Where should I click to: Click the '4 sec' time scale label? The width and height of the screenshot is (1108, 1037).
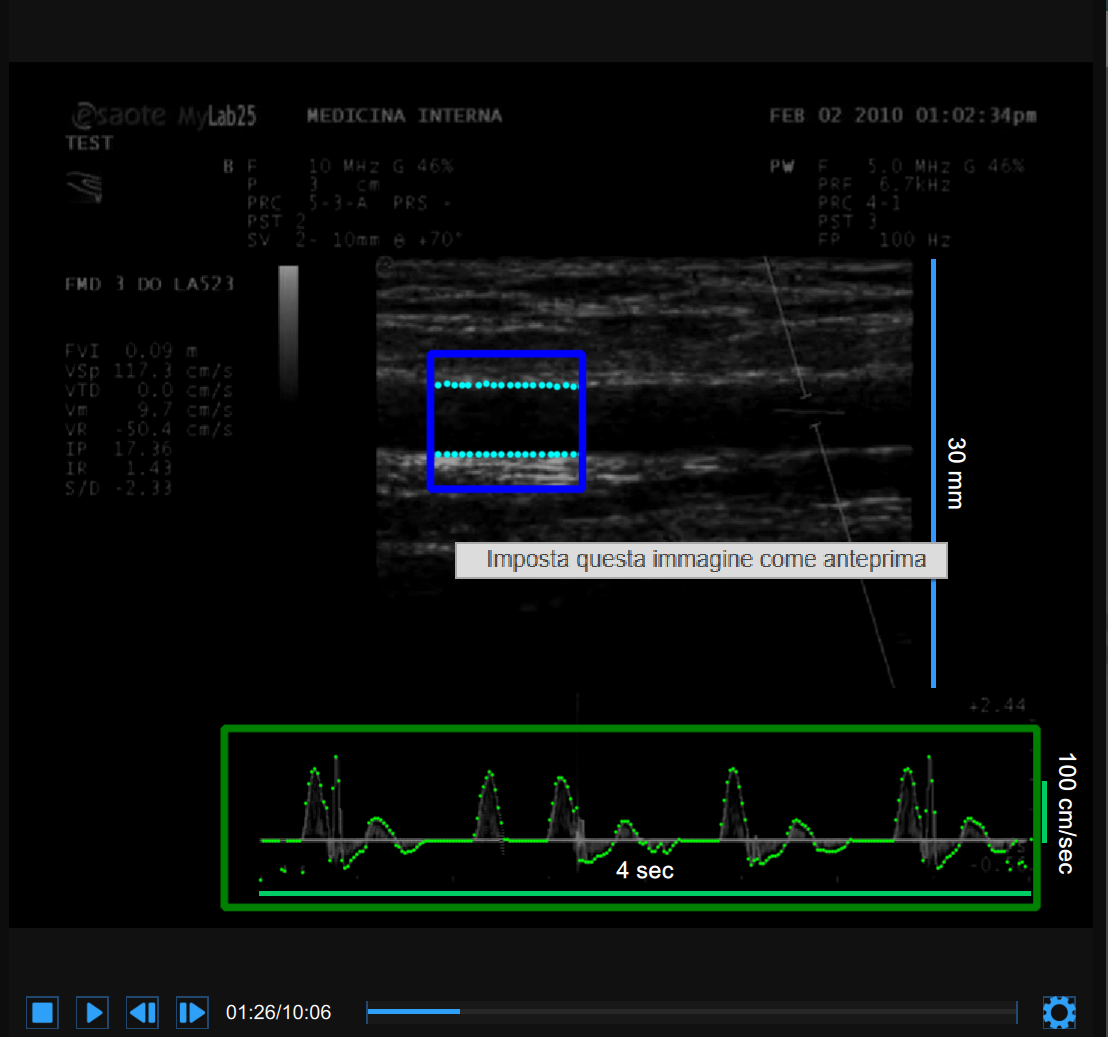[x=644, y=871]
